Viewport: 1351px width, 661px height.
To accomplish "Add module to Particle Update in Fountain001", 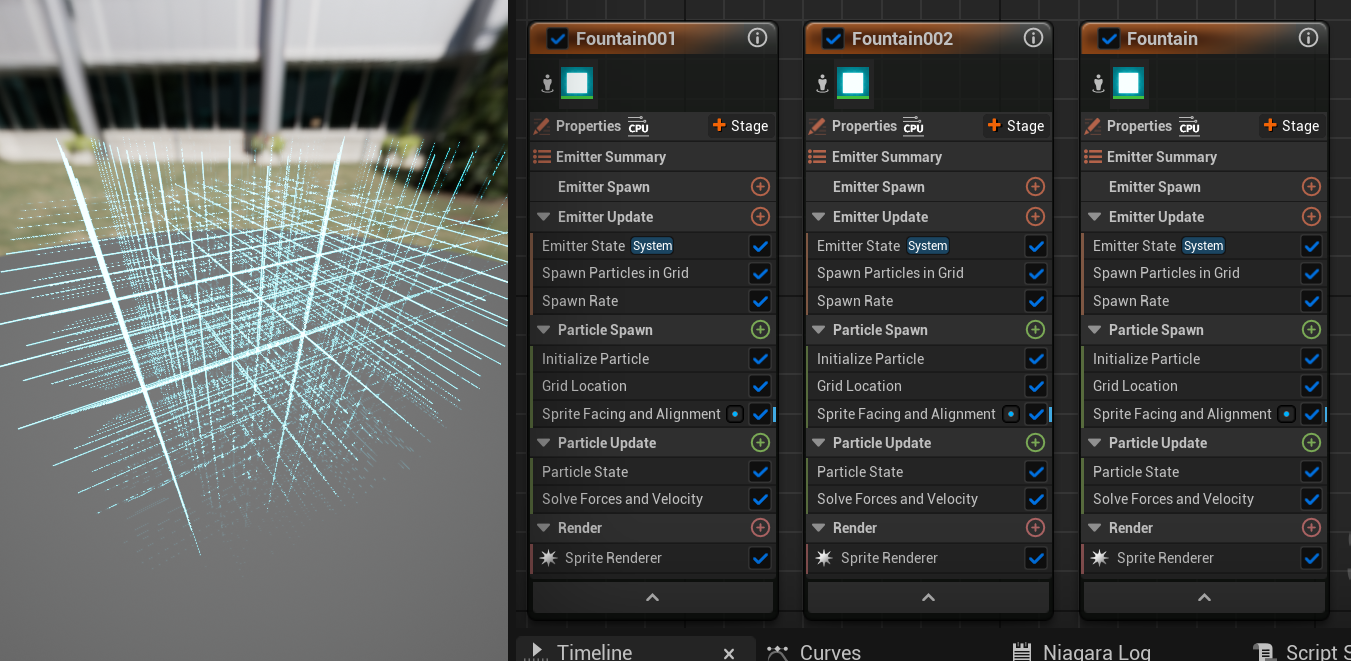I will pyautogui.click(x=760, y=443).
